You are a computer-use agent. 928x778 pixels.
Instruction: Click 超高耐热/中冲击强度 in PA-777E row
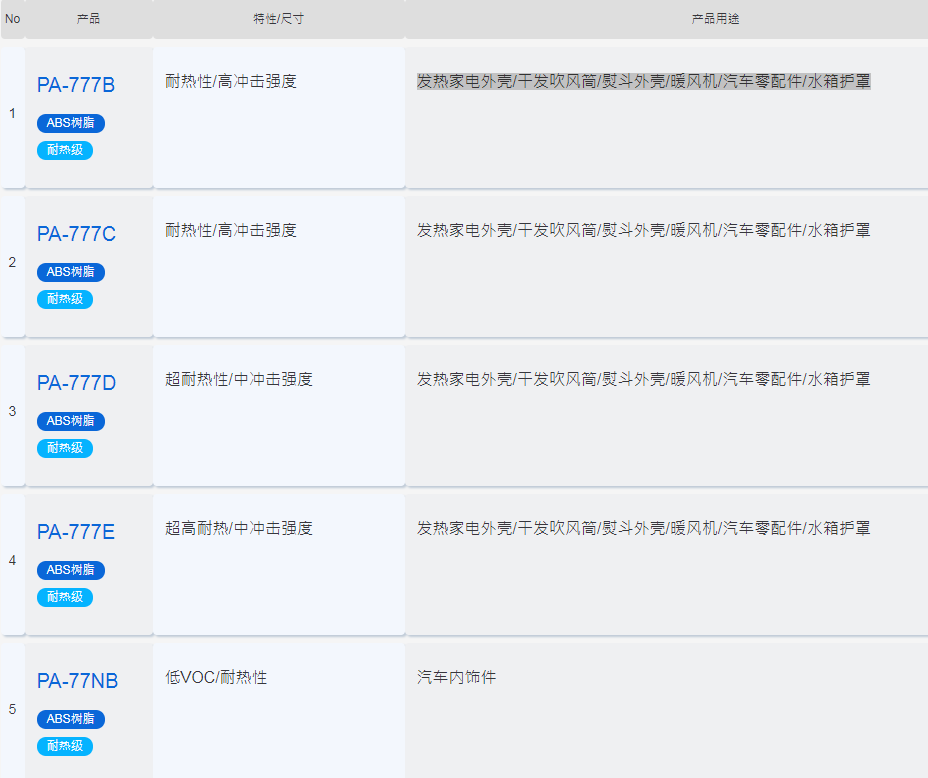point(239,528)
